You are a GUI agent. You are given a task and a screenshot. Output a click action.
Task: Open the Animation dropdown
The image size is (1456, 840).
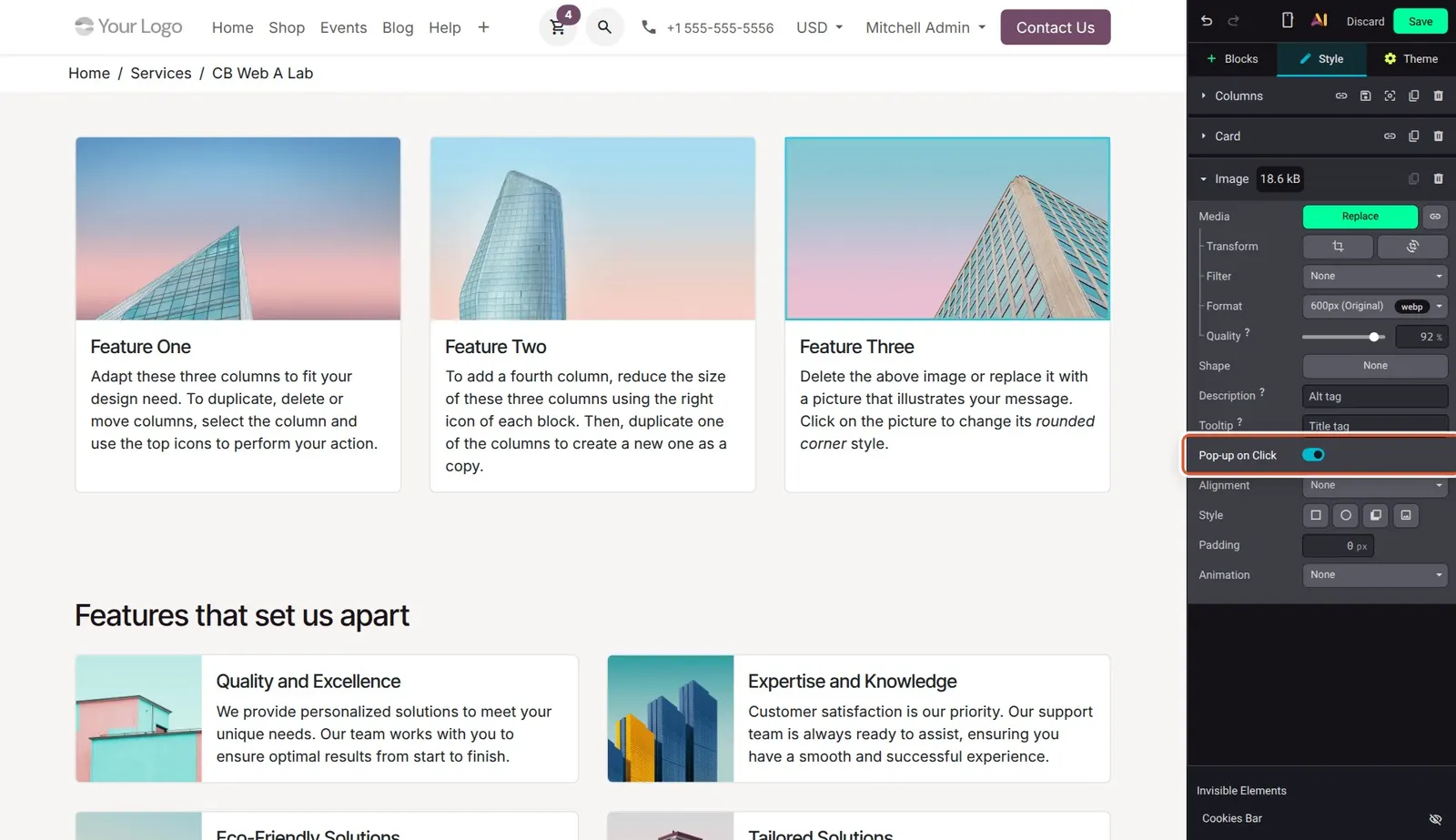click(x=1375, y=575)
